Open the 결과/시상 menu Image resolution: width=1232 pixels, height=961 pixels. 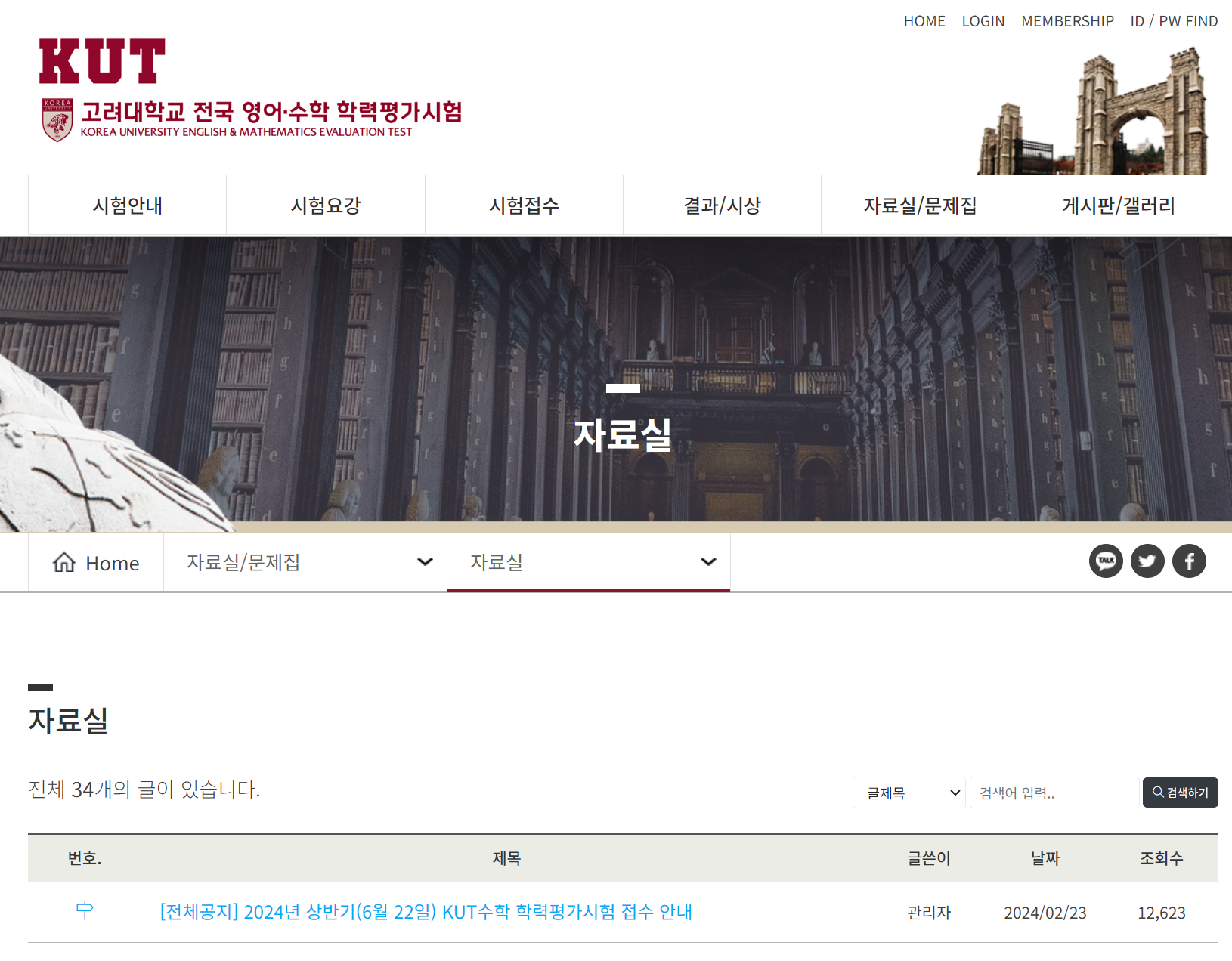tap(722, 205)
